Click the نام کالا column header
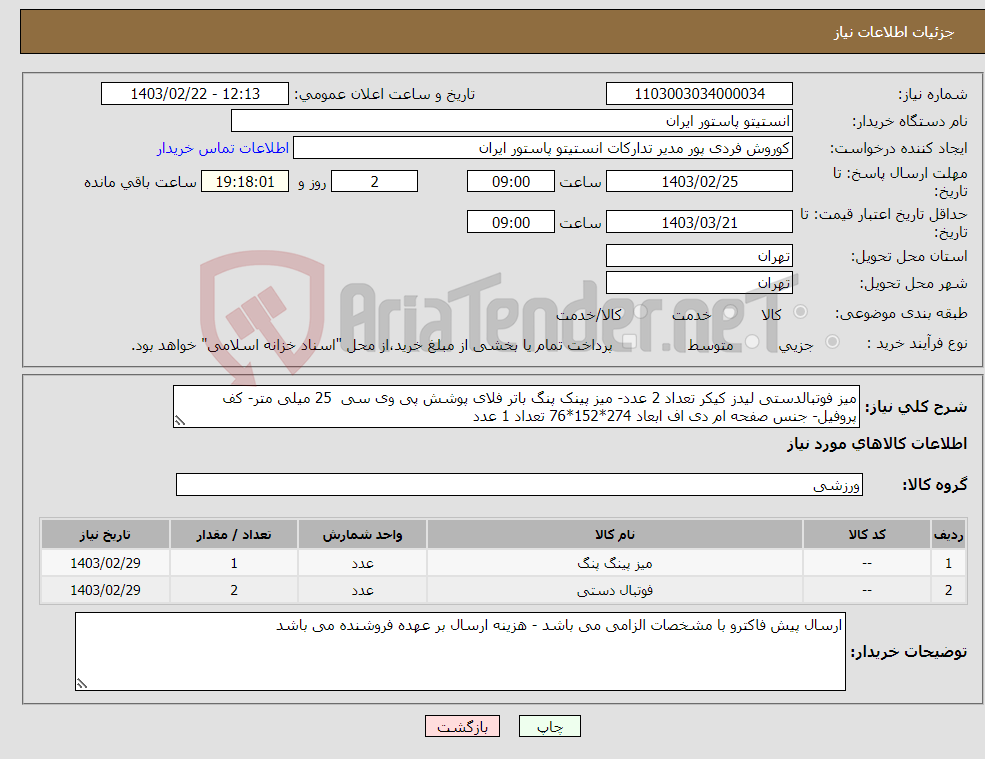 pyautogui.click(x=615, y=534)
